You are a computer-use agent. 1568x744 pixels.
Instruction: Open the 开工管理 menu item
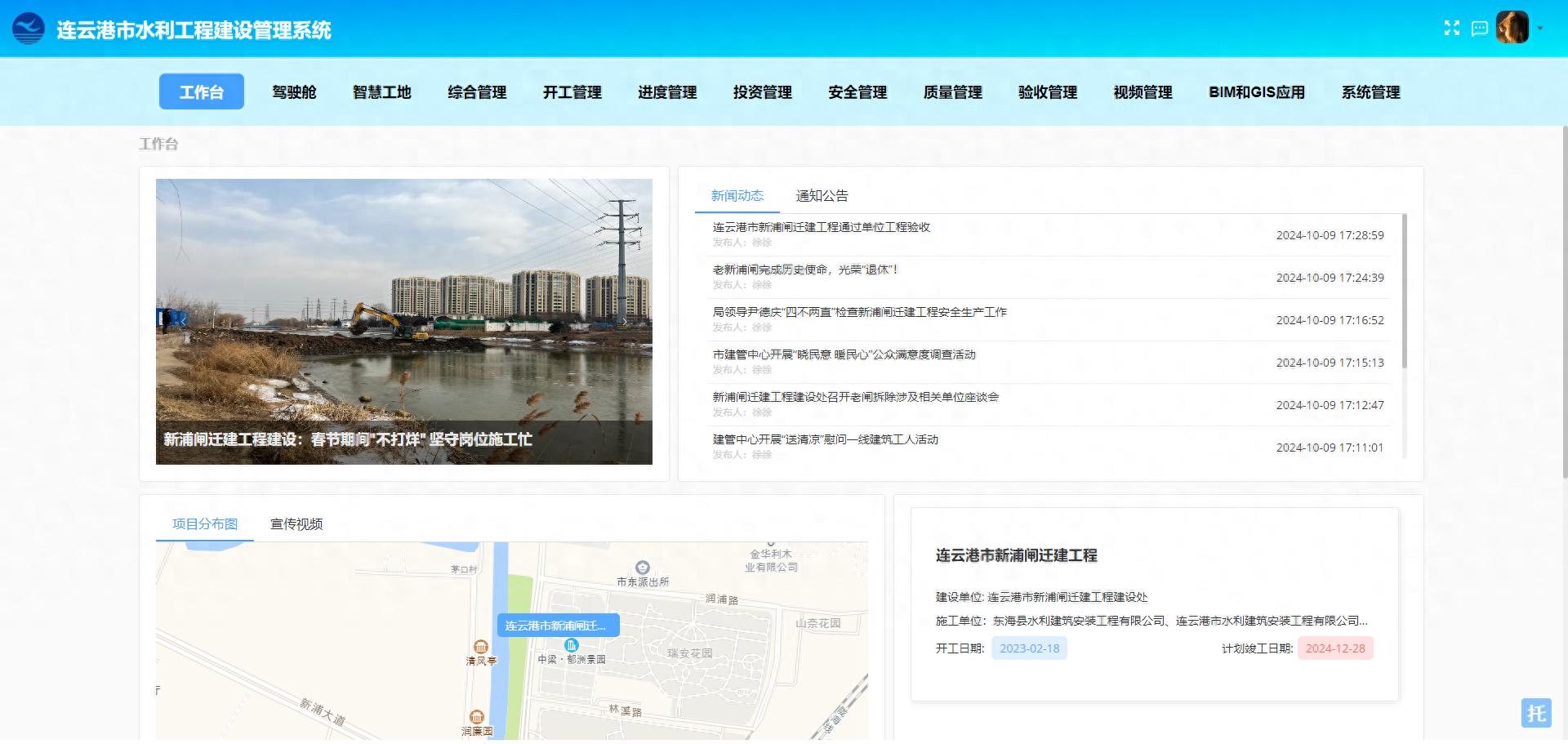[x=572, y=92]
